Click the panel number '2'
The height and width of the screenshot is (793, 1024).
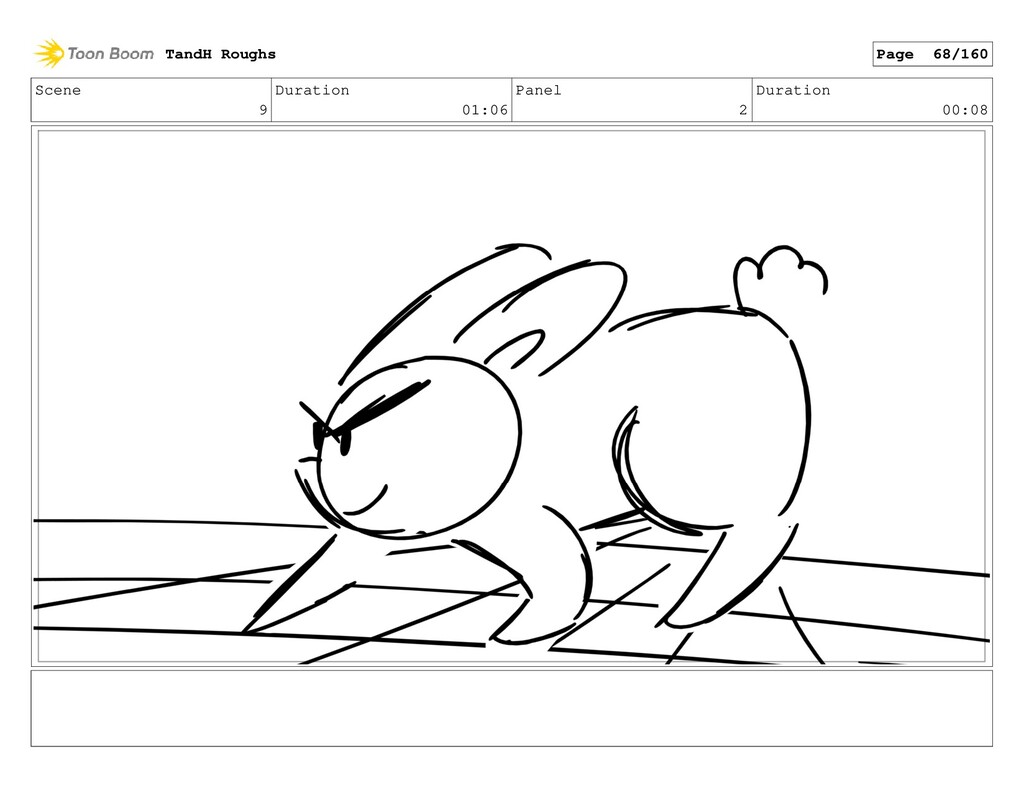click(743, 110)
